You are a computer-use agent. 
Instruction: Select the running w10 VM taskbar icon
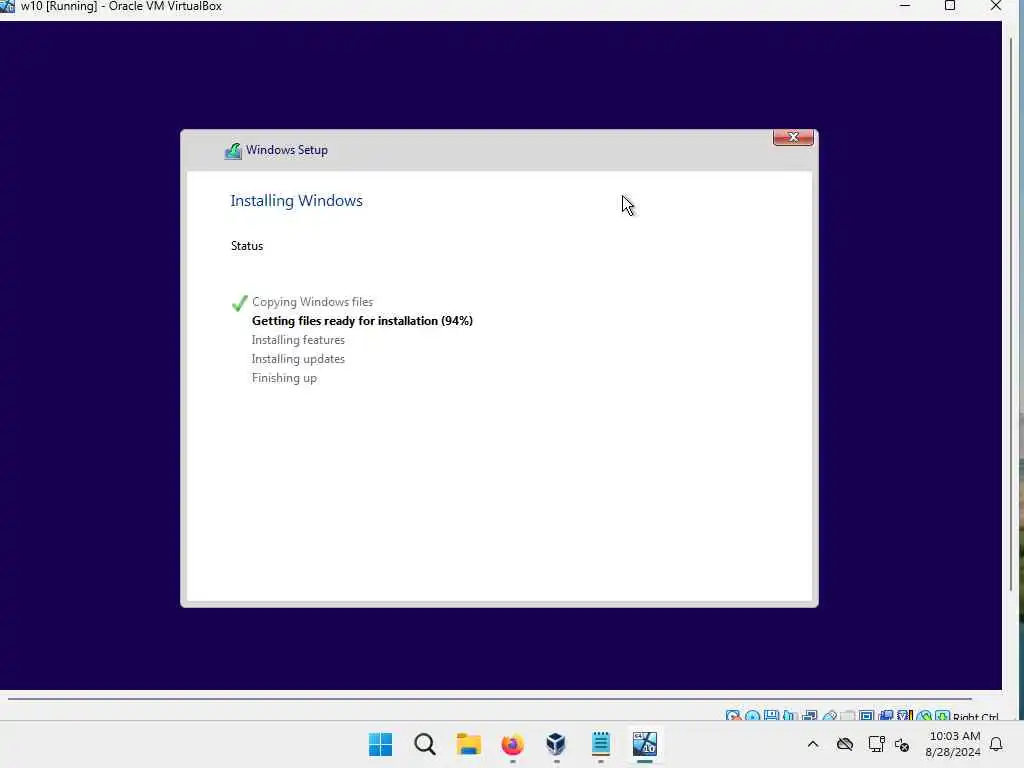(645, 744)
